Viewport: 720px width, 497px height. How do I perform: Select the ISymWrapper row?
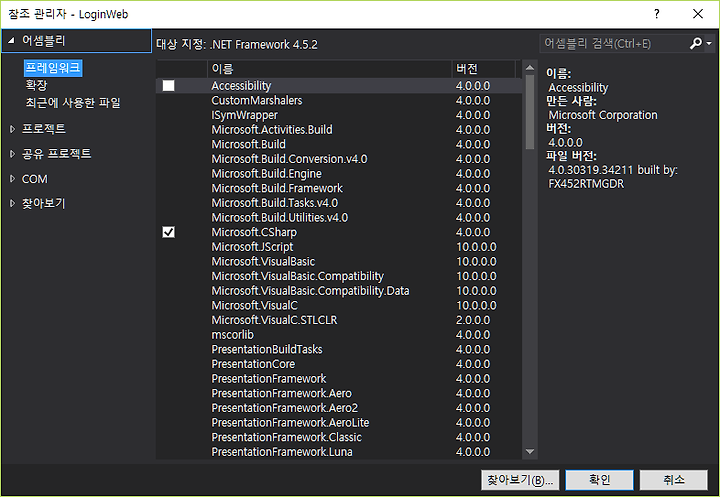339,115
